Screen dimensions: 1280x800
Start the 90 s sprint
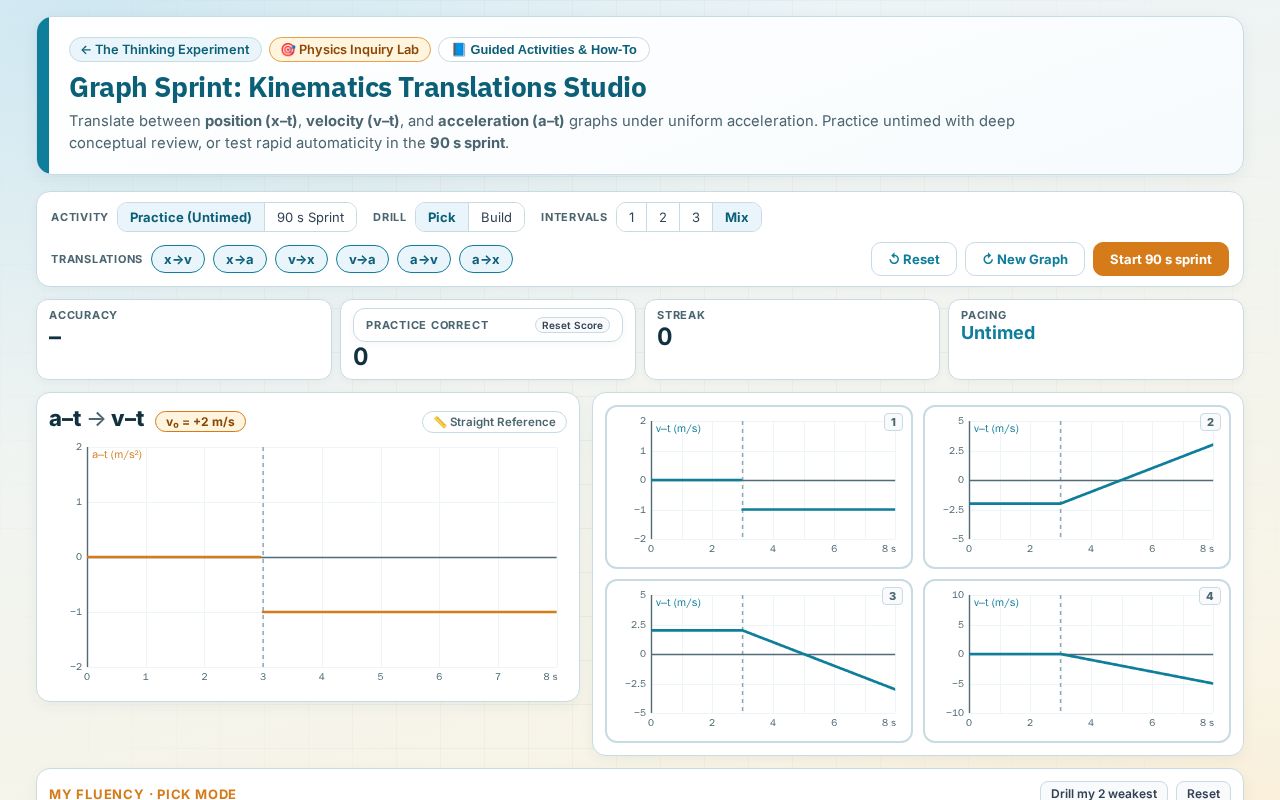pos(1161,259)
